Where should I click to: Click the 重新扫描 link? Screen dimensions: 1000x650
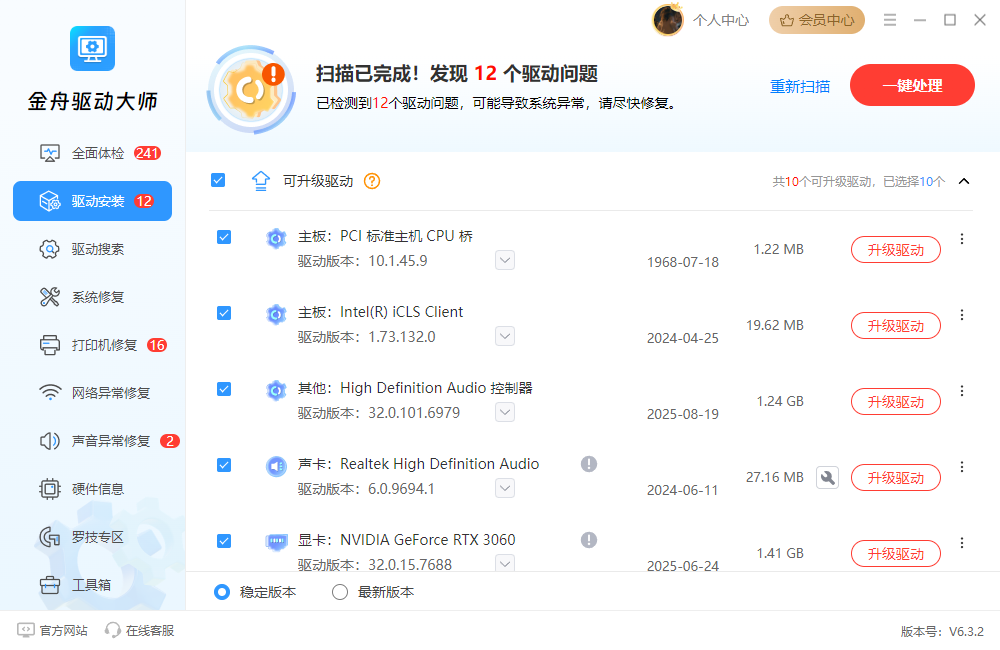click(x=800, y=86)
